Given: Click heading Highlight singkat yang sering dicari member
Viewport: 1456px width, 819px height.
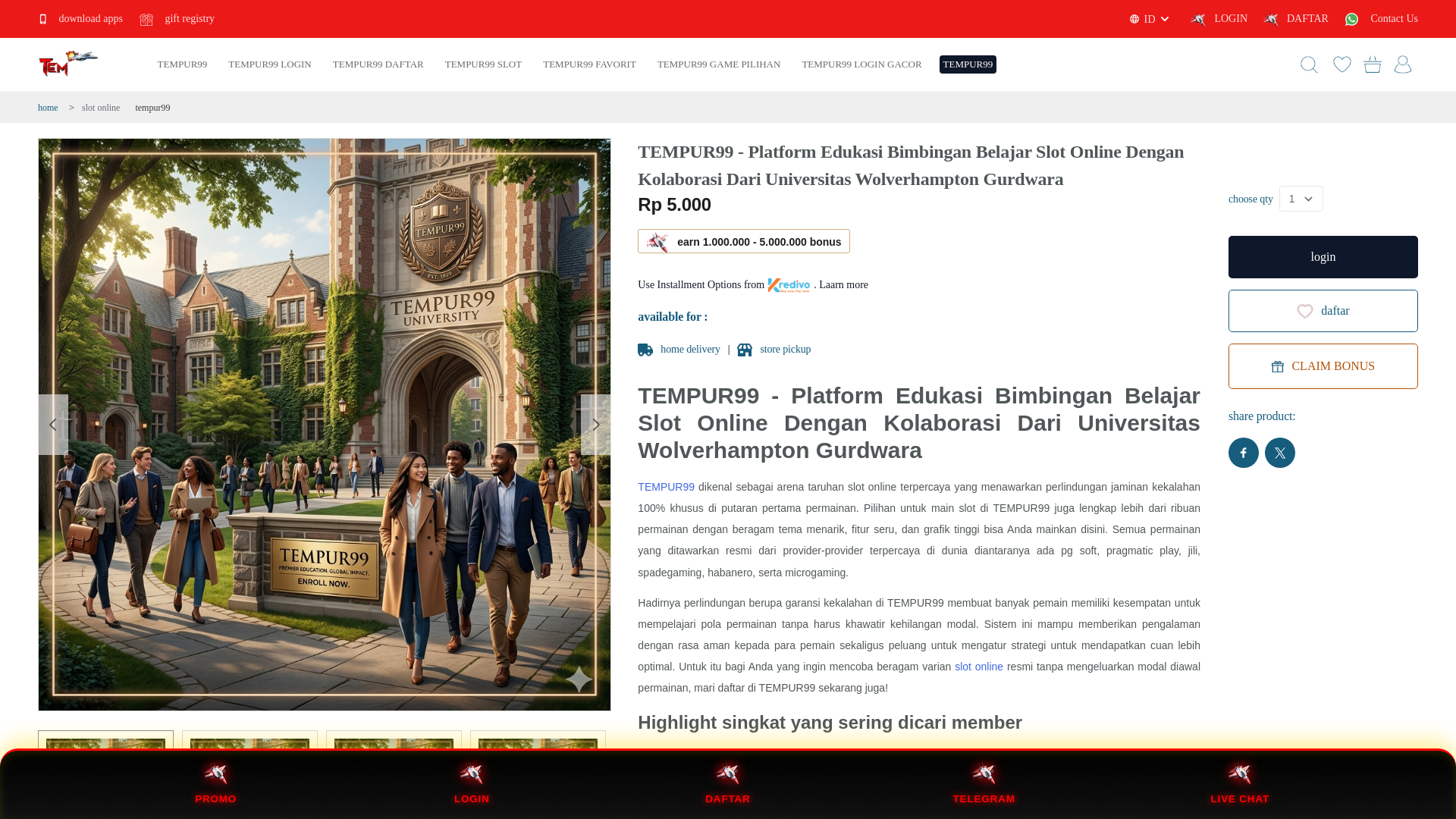Looking at the screenshot, I should pos(830,723).
